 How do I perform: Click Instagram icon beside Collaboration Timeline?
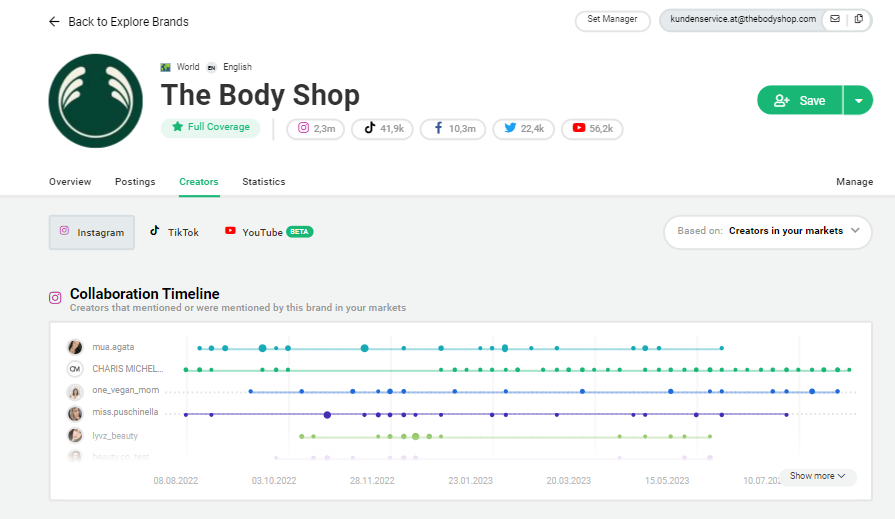55,298
